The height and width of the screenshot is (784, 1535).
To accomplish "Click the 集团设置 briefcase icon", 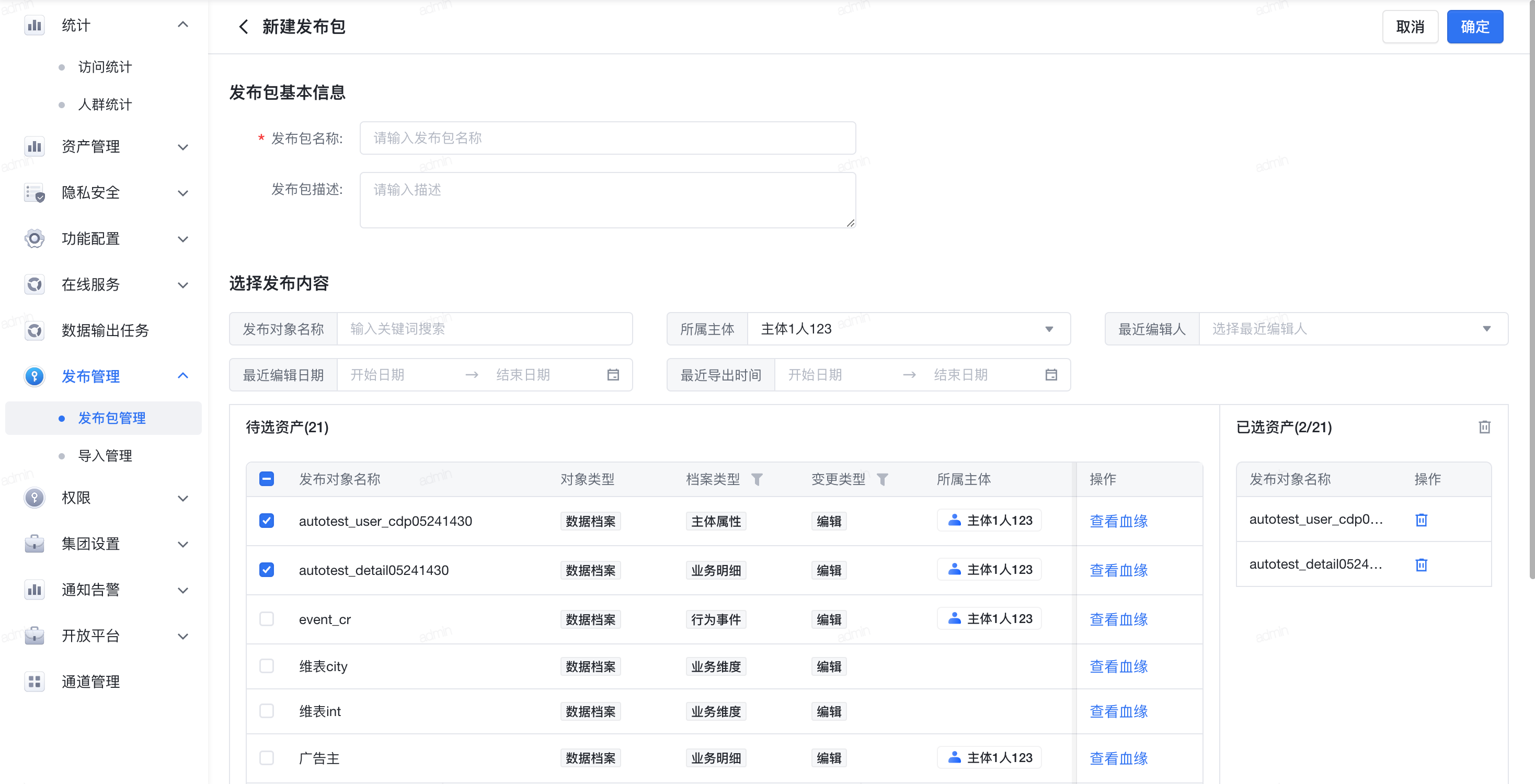I will click(35, 544).
